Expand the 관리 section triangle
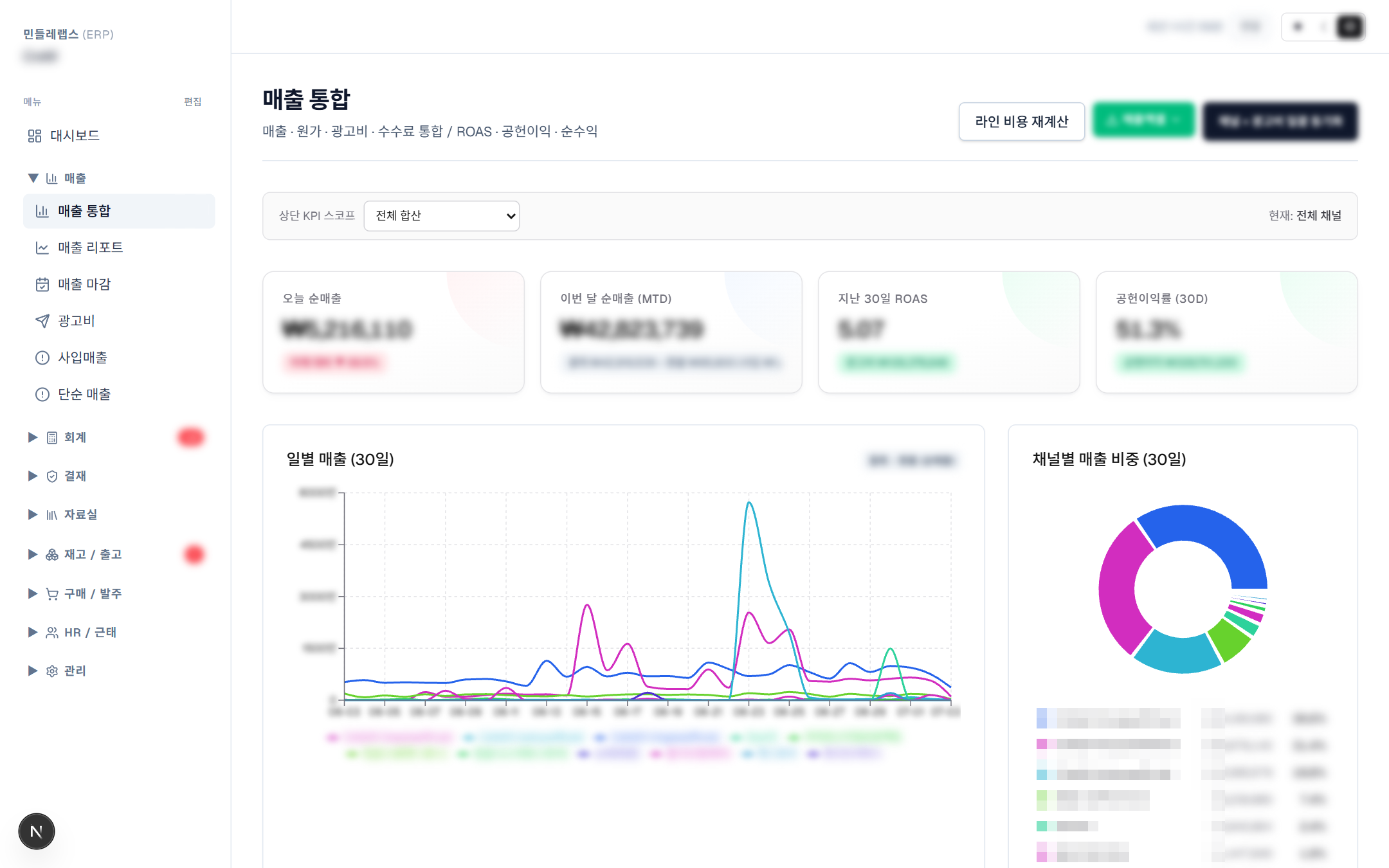1389x868 pixels. point(33,671)
